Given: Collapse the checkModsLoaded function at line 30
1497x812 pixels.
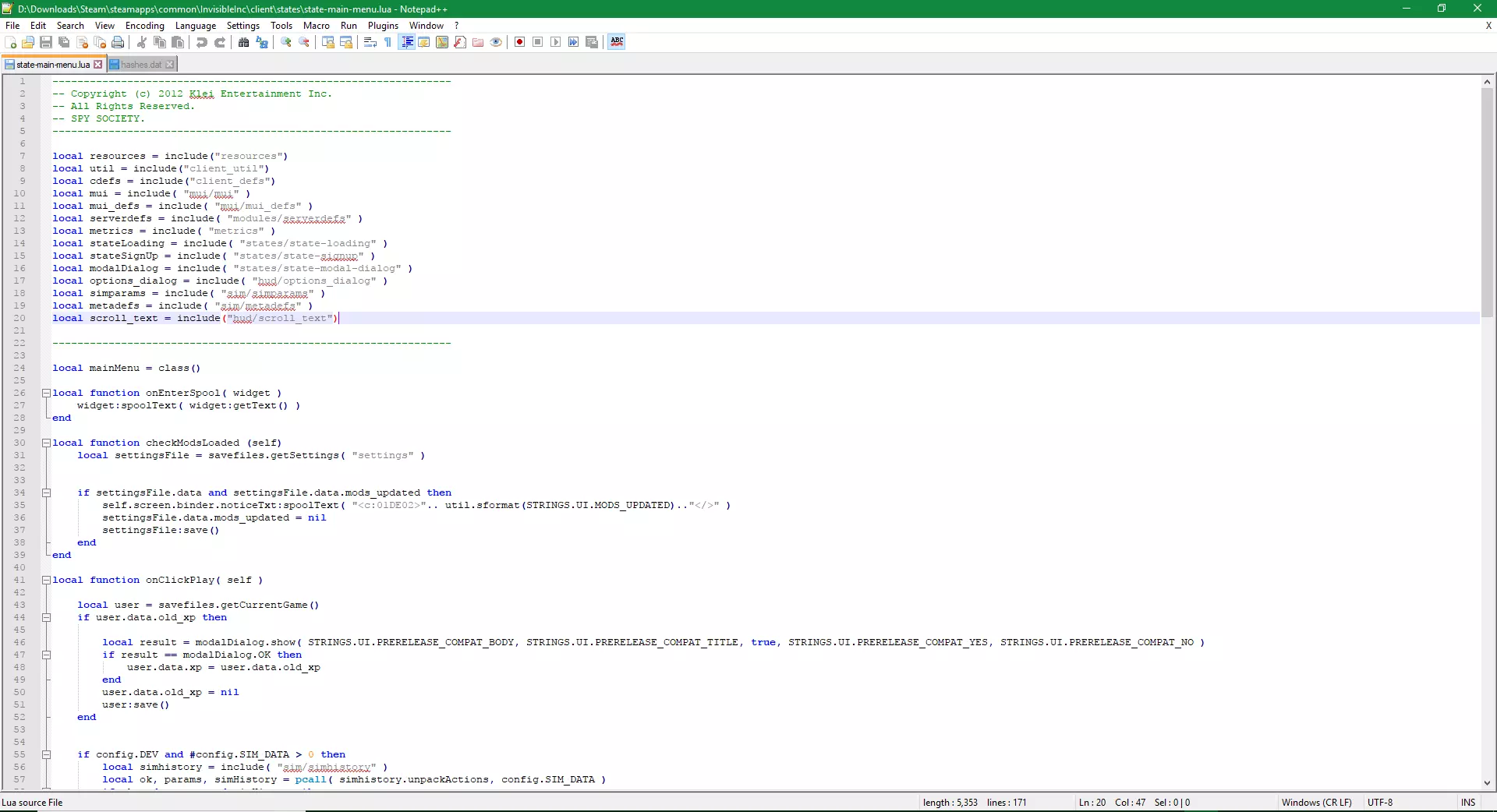Looking at the screenshot, I should tap(46, 443).
